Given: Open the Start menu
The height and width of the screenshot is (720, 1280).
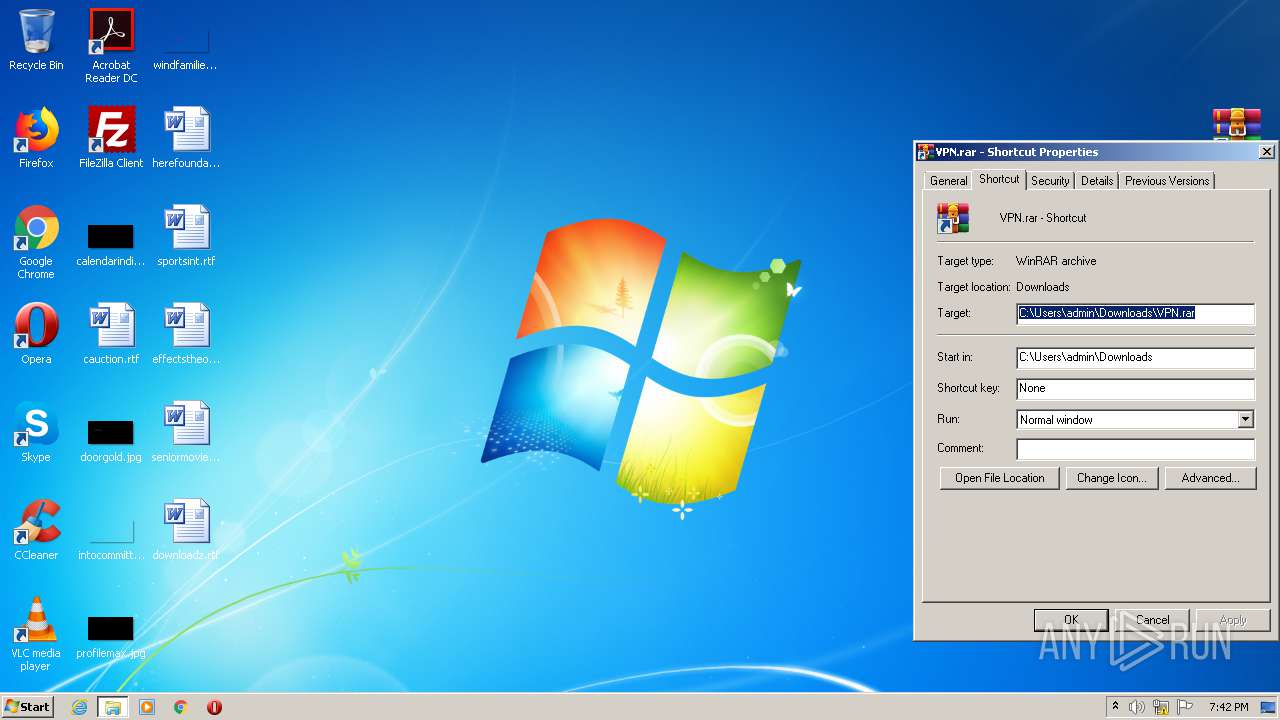Looking at the screenshot, I should pyautogui.click(x=28, y=706).
